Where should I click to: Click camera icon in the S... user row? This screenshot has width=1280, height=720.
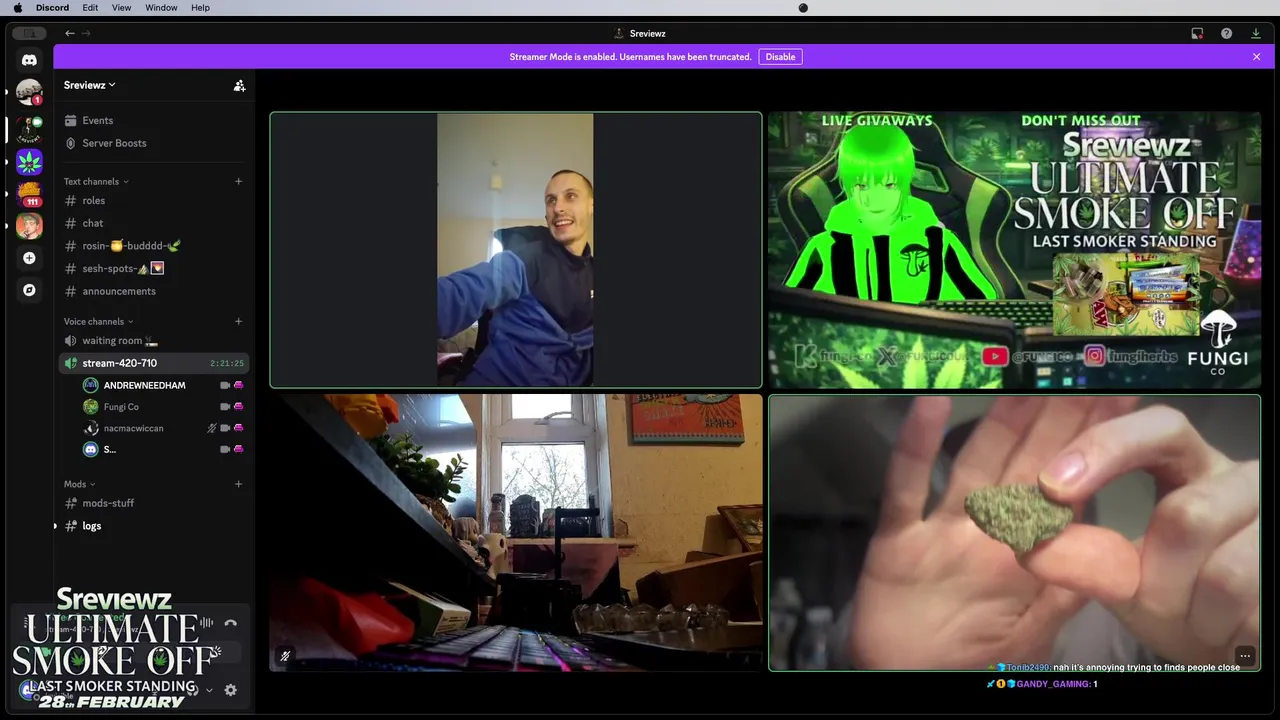(x=225, y=450)
